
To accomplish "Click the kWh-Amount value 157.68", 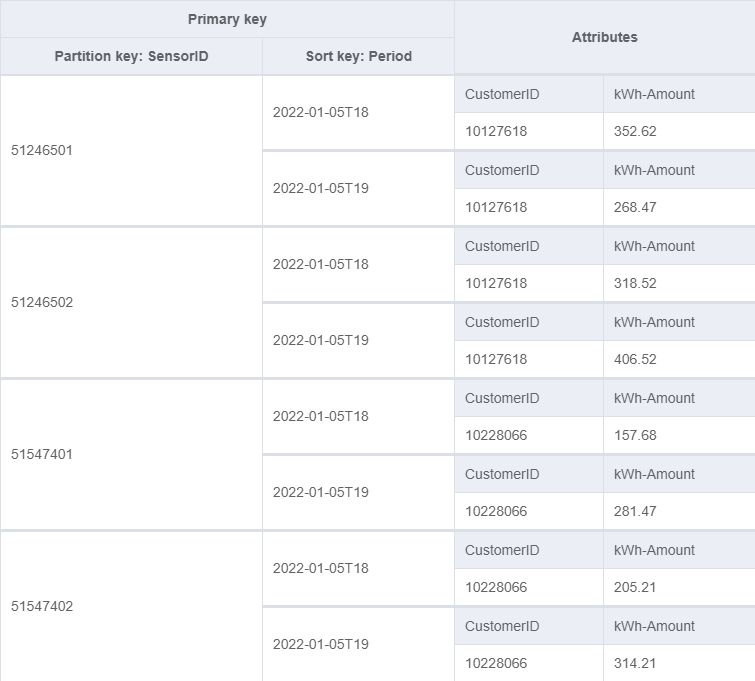I will [635, 435].
